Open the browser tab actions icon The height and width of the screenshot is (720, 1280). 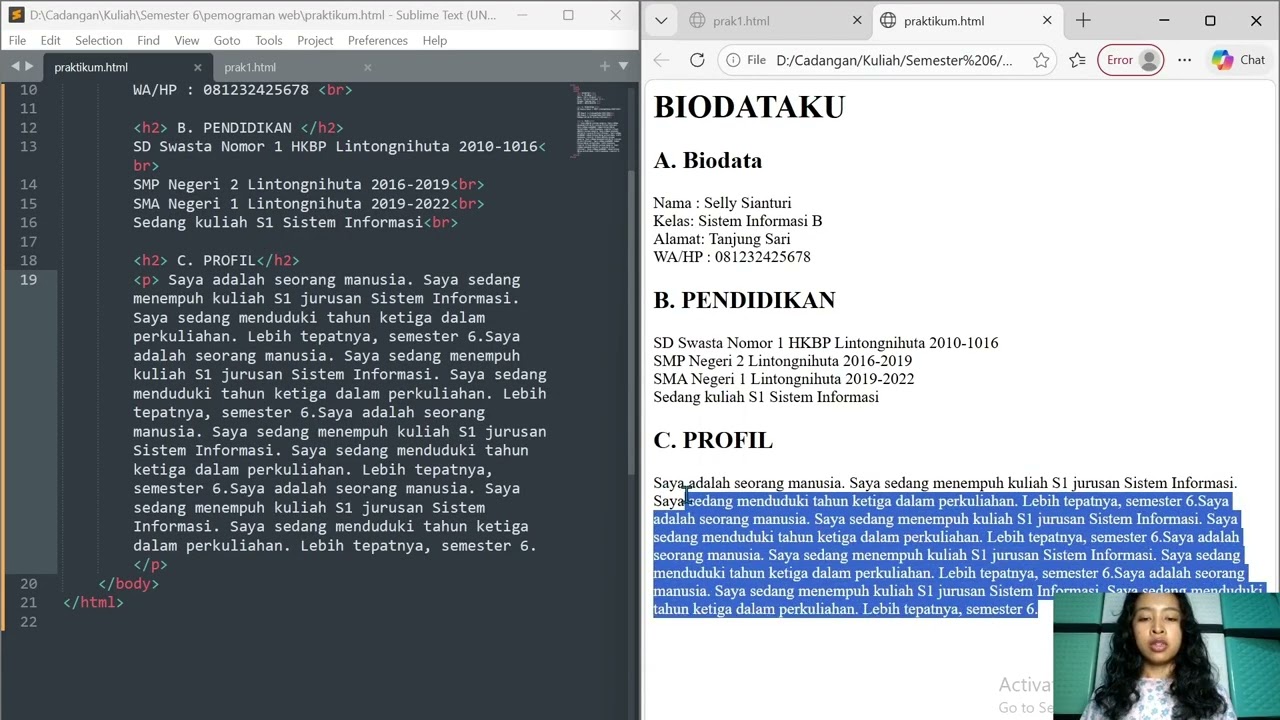click(660, 20)
